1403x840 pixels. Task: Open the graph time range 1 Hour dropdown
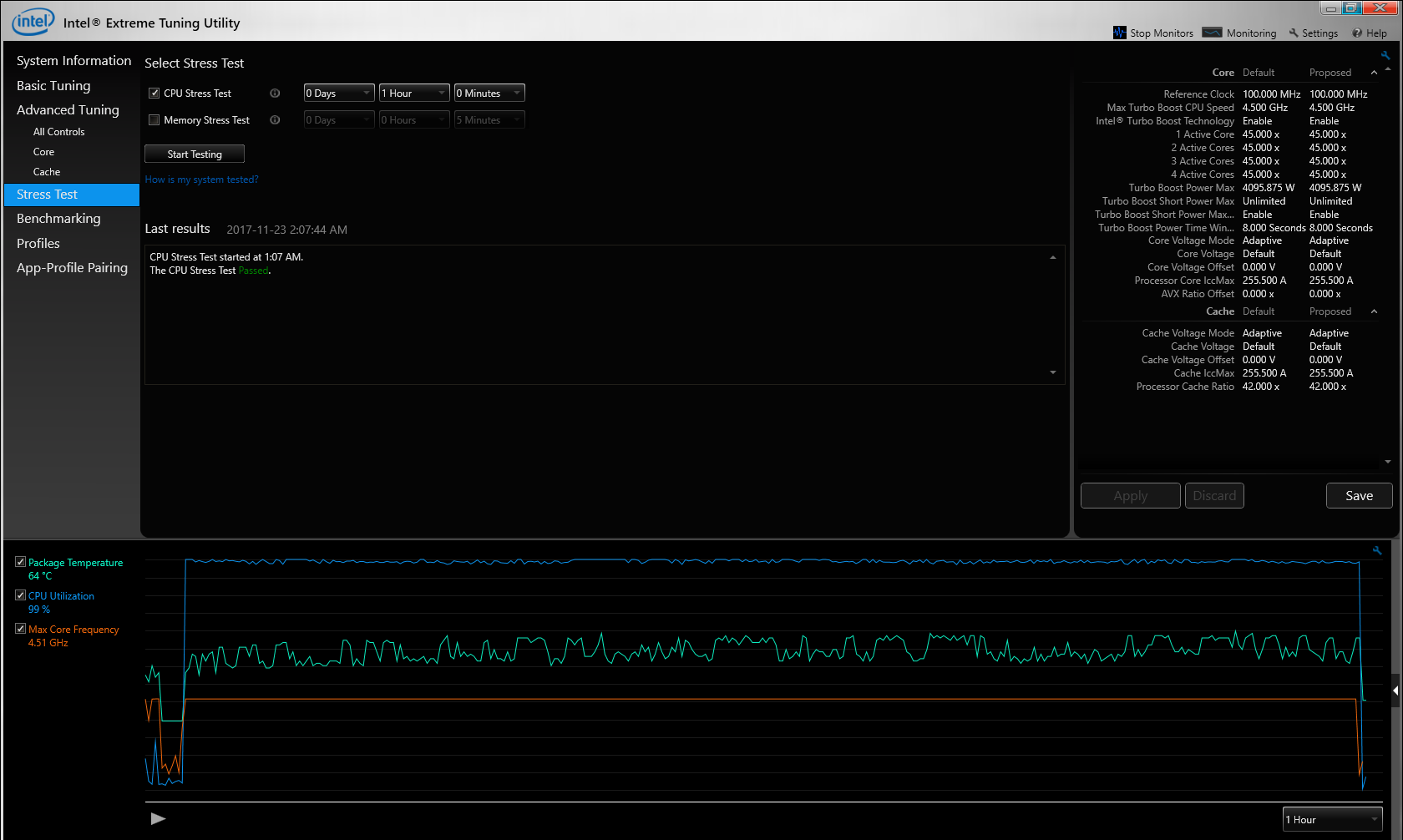(1332, 820)
